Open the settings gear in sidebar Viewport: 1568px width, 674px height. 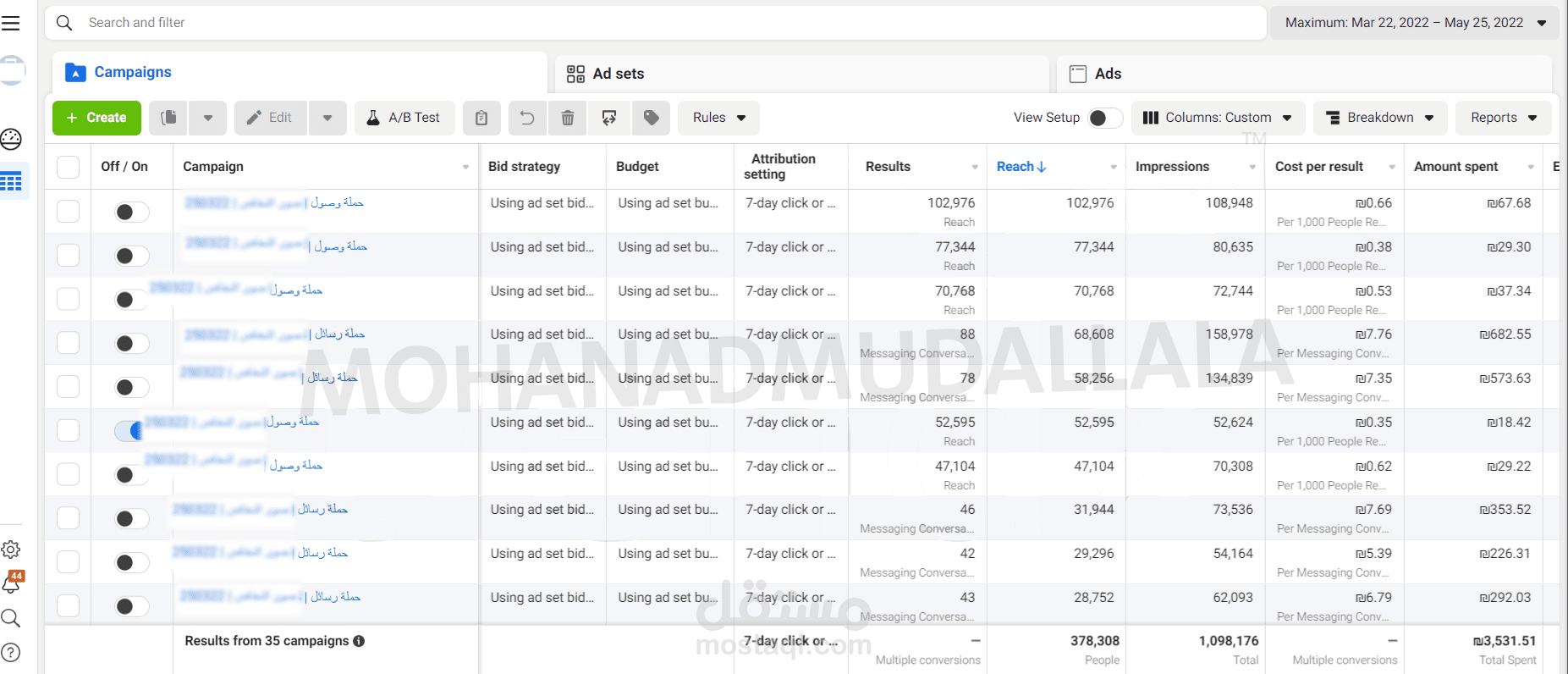[x=11, y=550]
